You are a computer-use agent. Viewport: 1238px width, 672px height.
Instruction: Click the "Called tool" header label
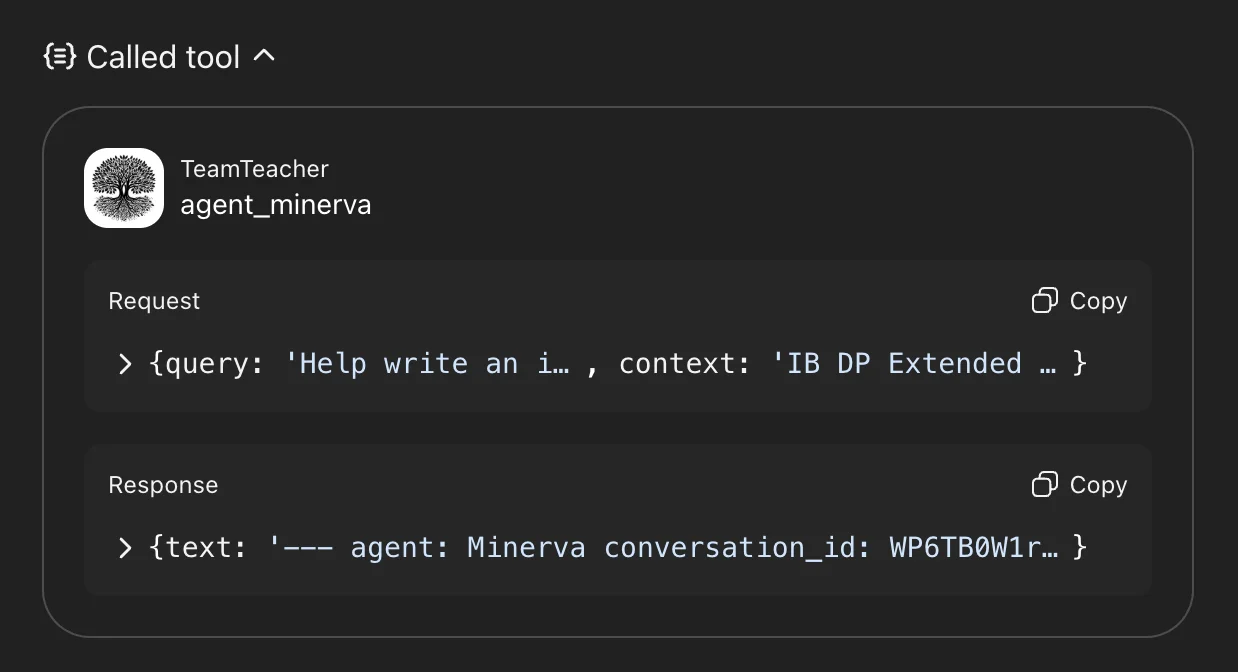[x=163, y=57]
